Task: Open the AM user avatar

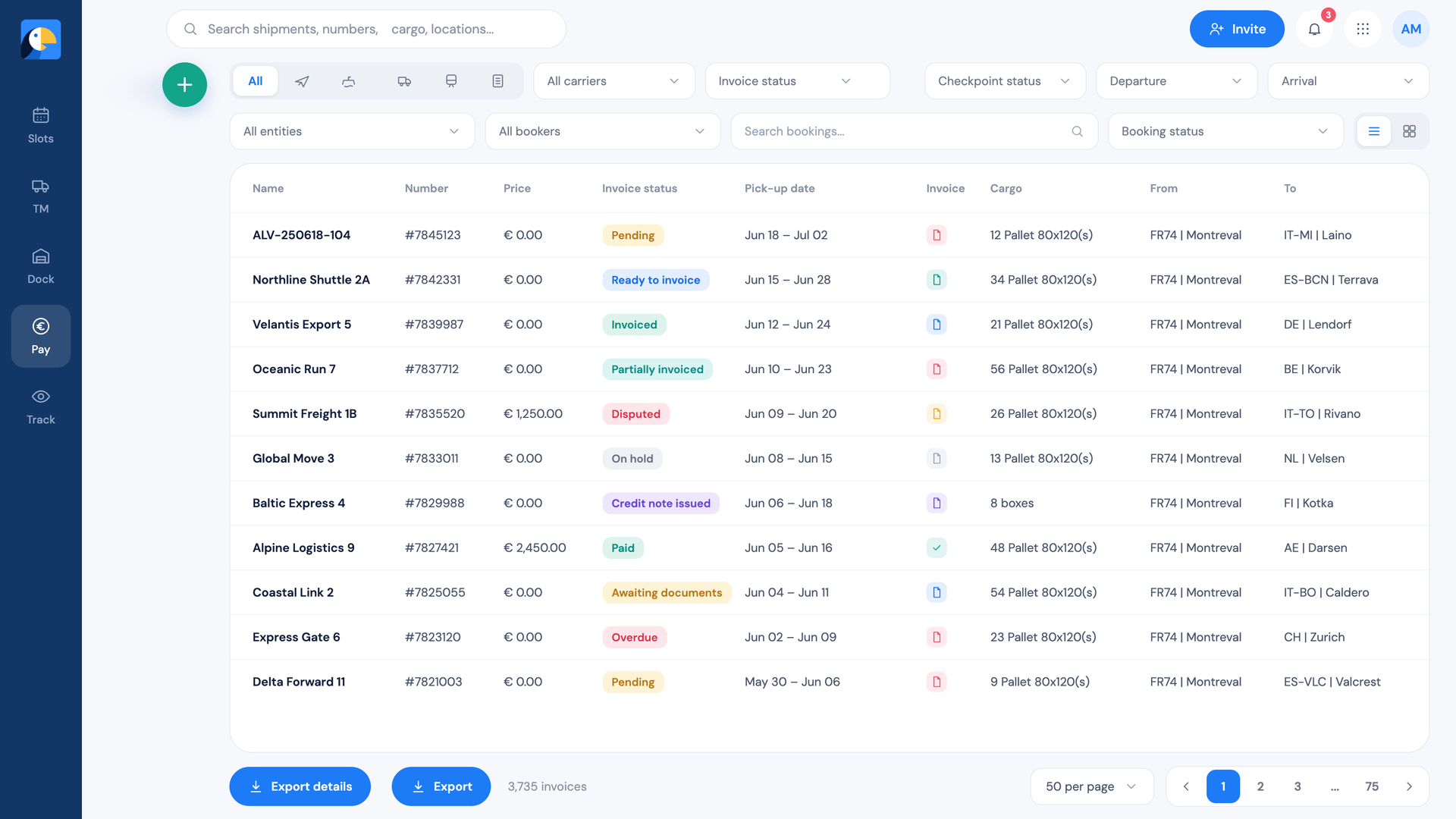Action: [1410, 29]
